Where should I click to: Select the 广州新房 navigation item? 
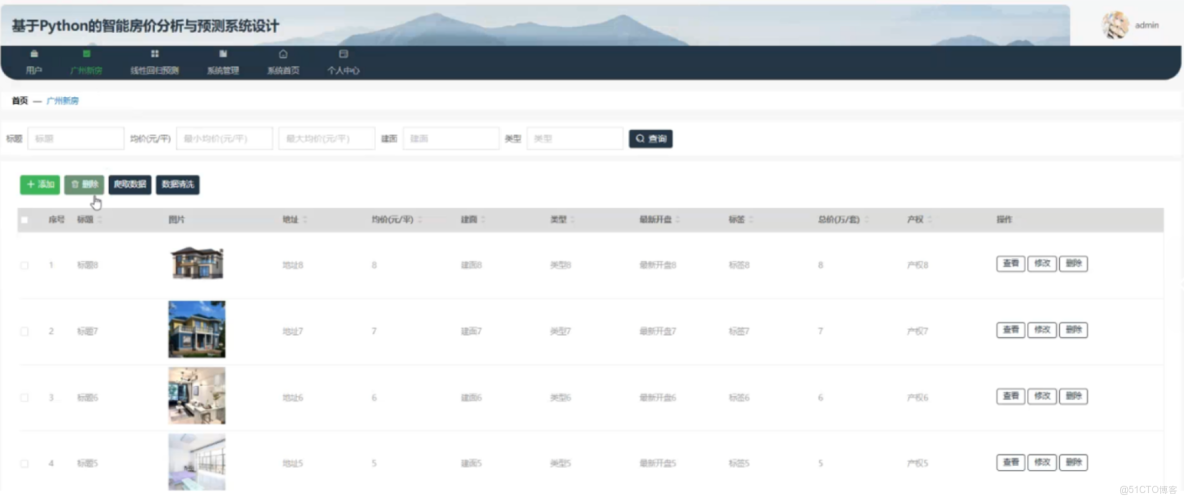point(86,63)
